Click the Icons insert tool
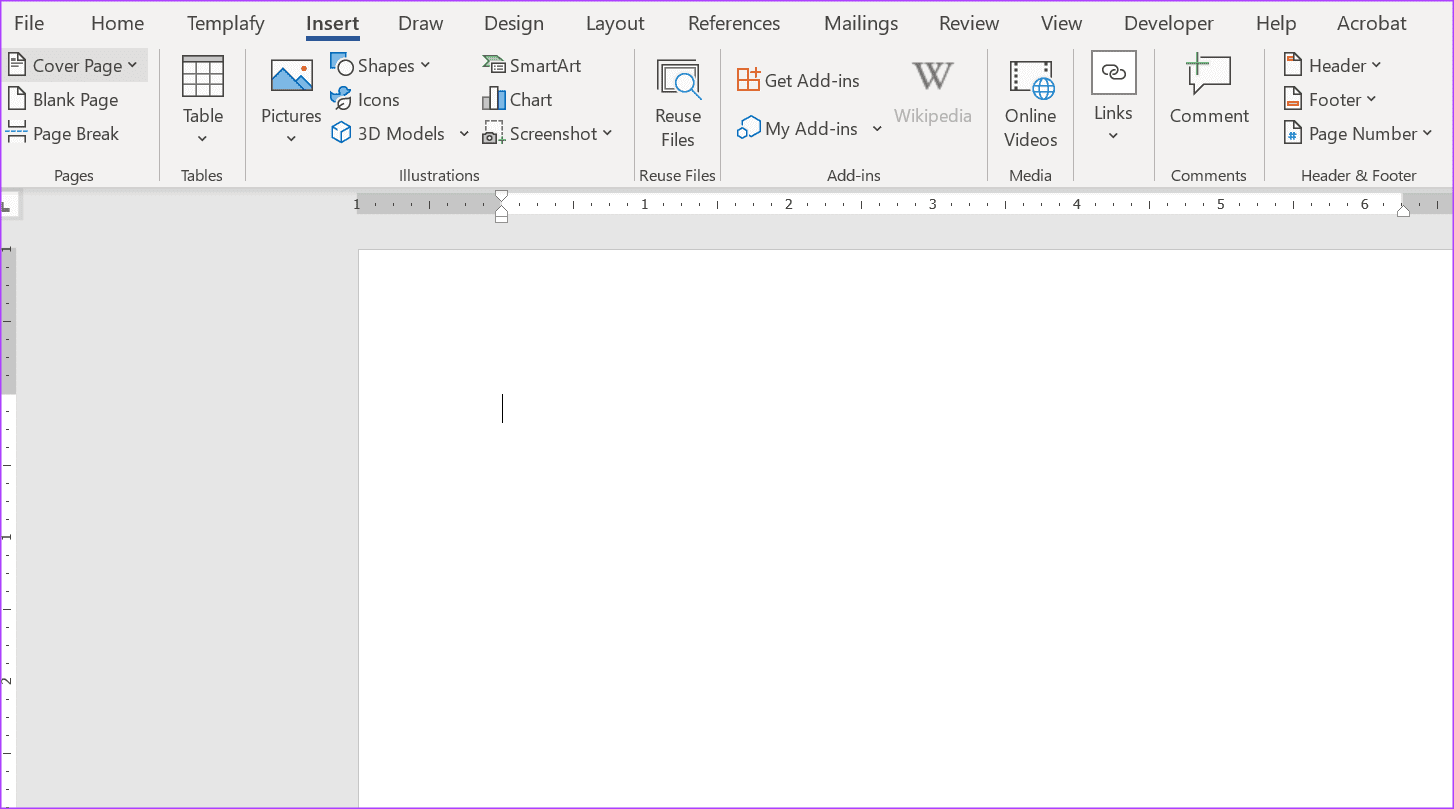This screenshot has width=1454, height=809. 365,99
